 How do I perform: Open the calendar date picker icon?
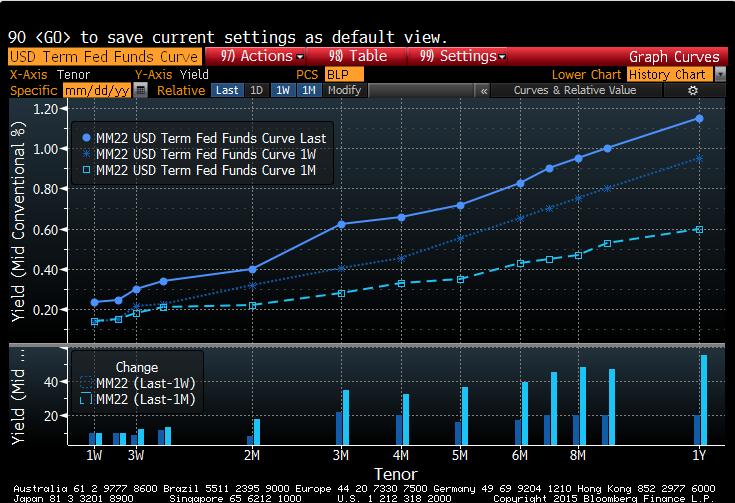pyautogui.click(x=140, y=90)
